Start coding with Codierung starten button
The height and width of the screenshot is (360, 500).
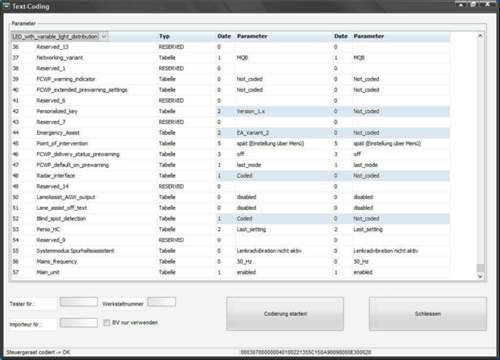click(x=285, y=314)
